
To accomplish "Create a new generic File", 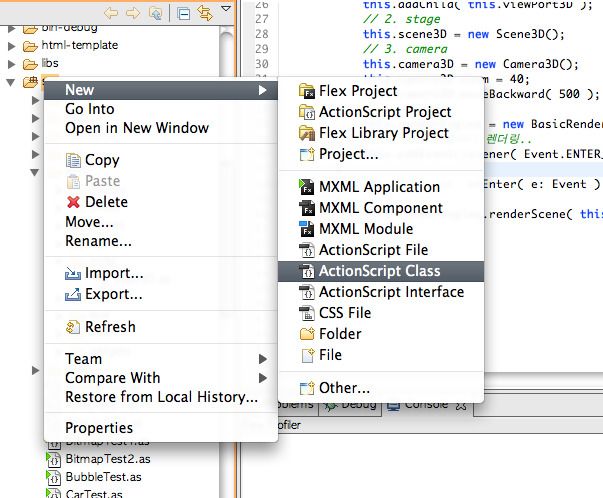I will (x=381, y=355).
